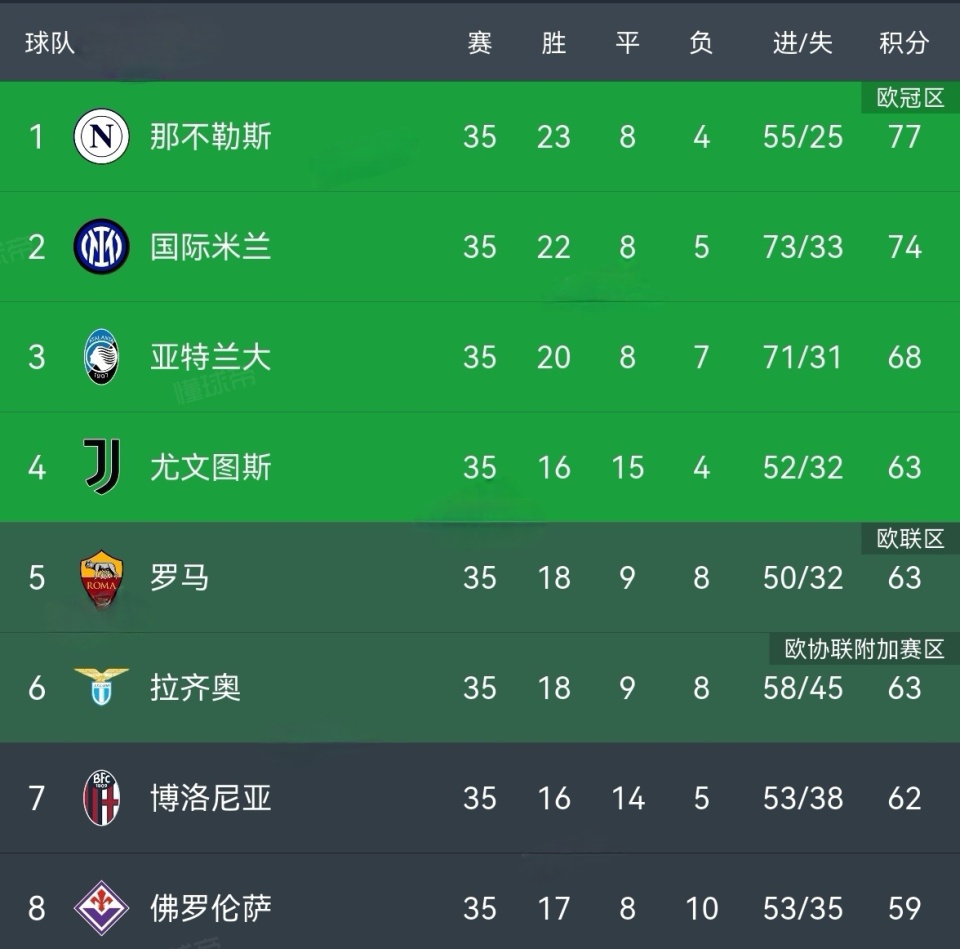960x949 pixels.
Task: Select the Juventus club logo
Action: click(101, 467)
